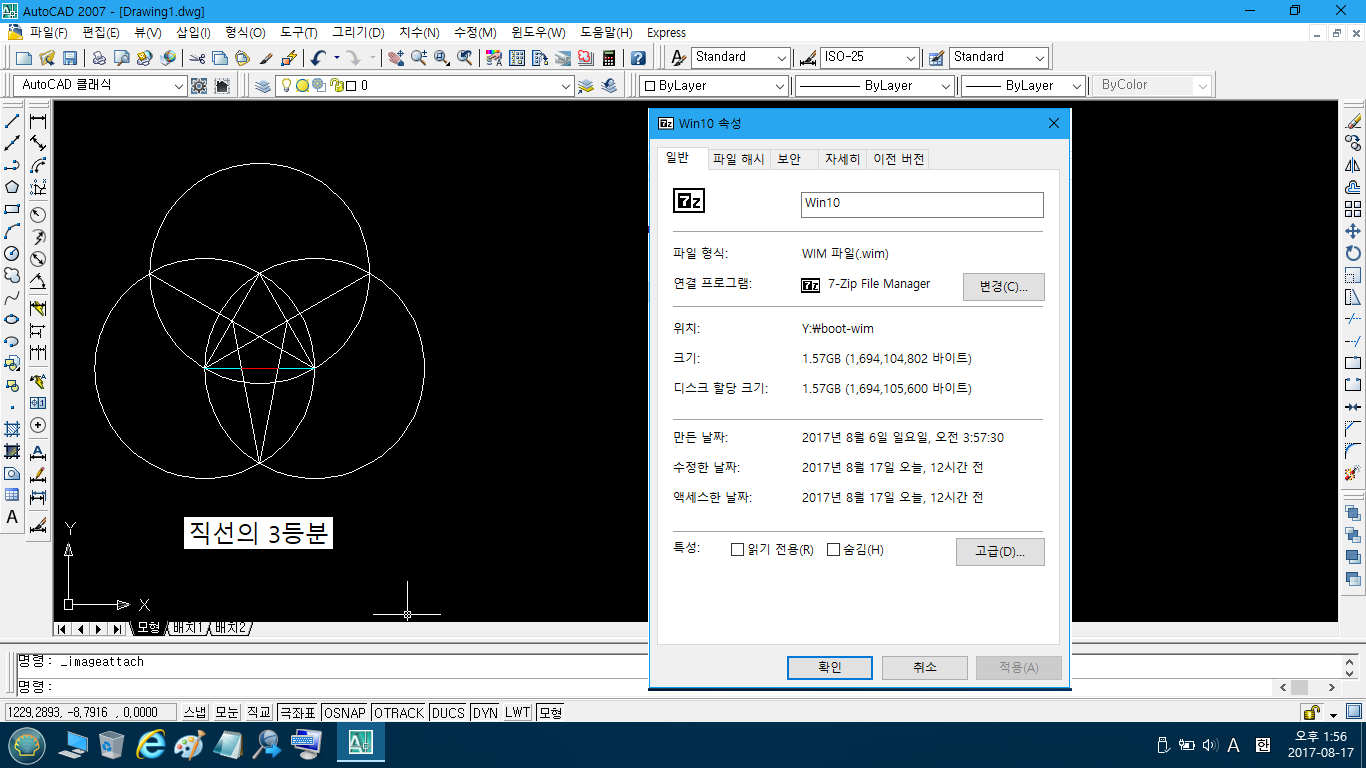1366x768 pixels.
Task: Select the Rotate modify tool
Action: click(x=1353, y=253)
